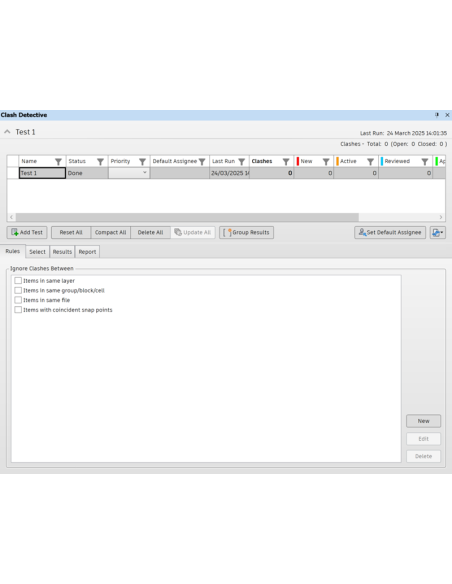Image resolution: width=452 pixels, height=584 pixels.
Task: Click the Group Results button
Action: (x=246, y=232)
